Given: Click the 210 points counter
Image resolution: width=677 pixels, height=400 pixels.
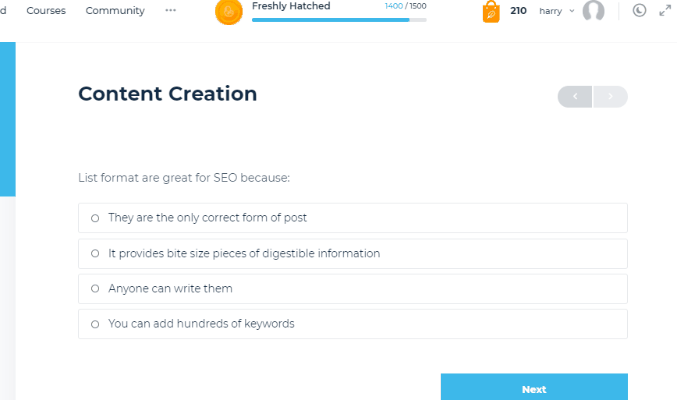Looking at the screenshot, I should coord(518,11).
